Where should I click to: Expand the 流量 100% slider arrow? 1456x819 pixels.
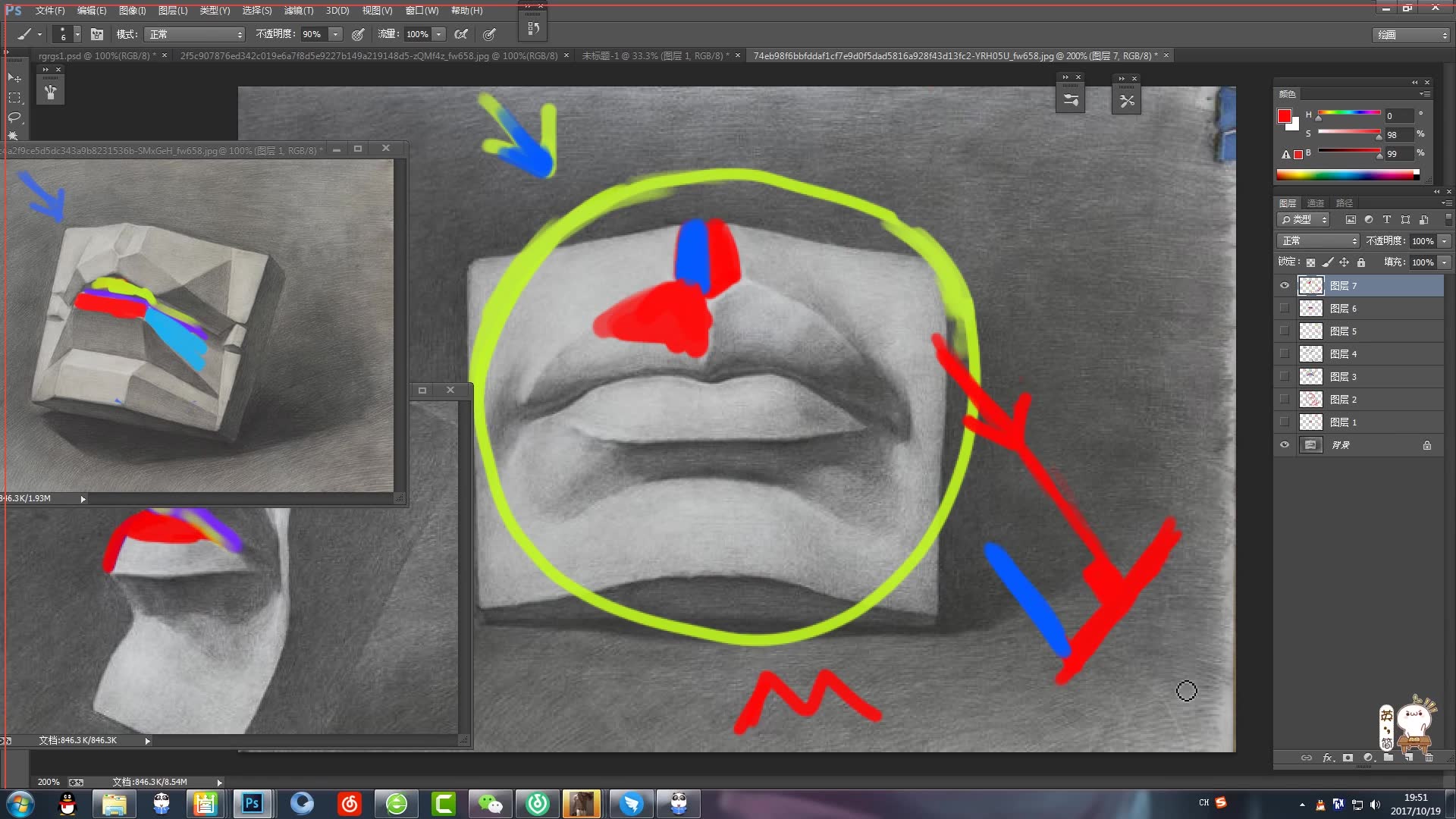pyautogui.click(x=438, y=34)
